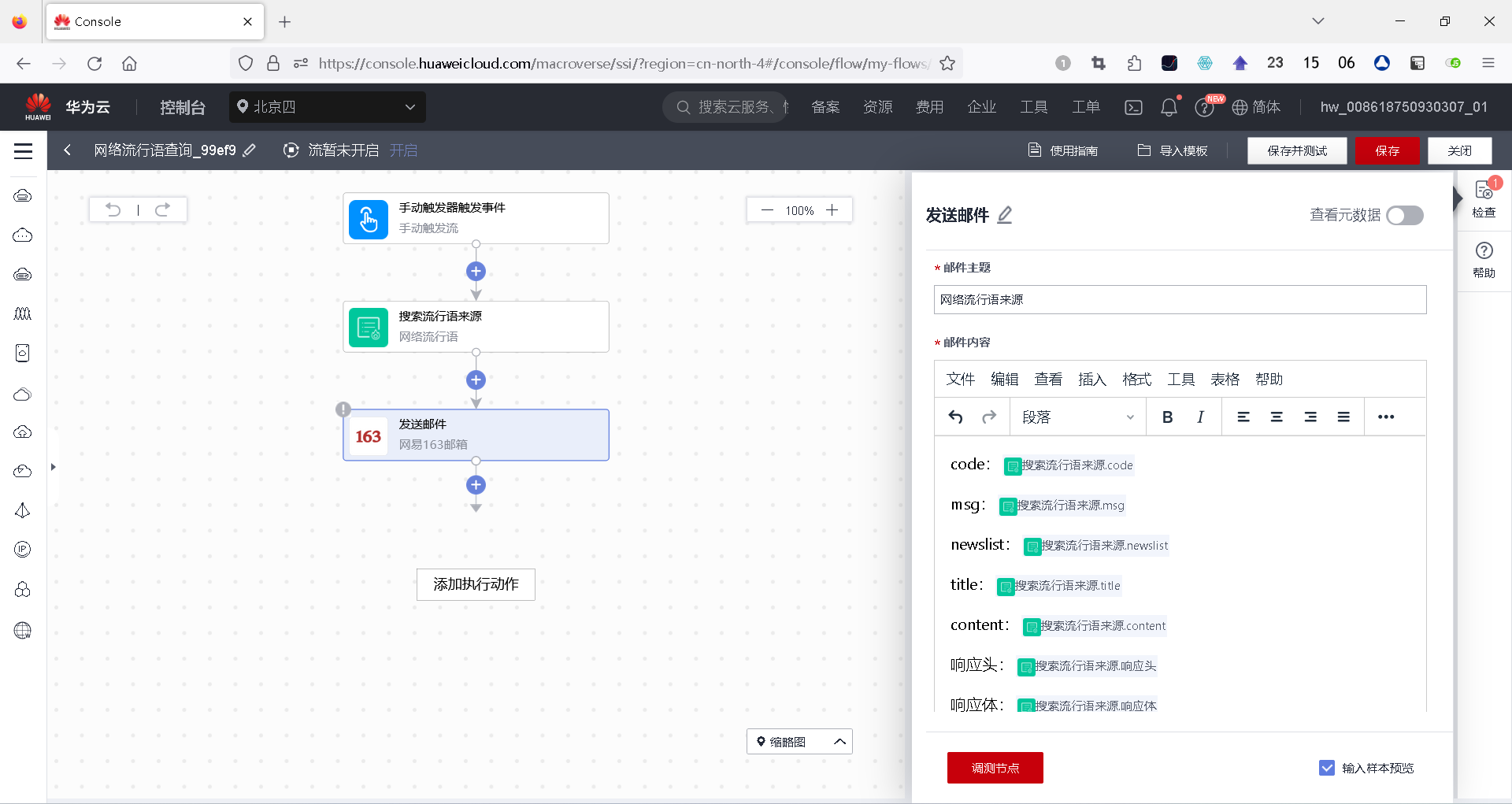Center align the email text

1277,417
